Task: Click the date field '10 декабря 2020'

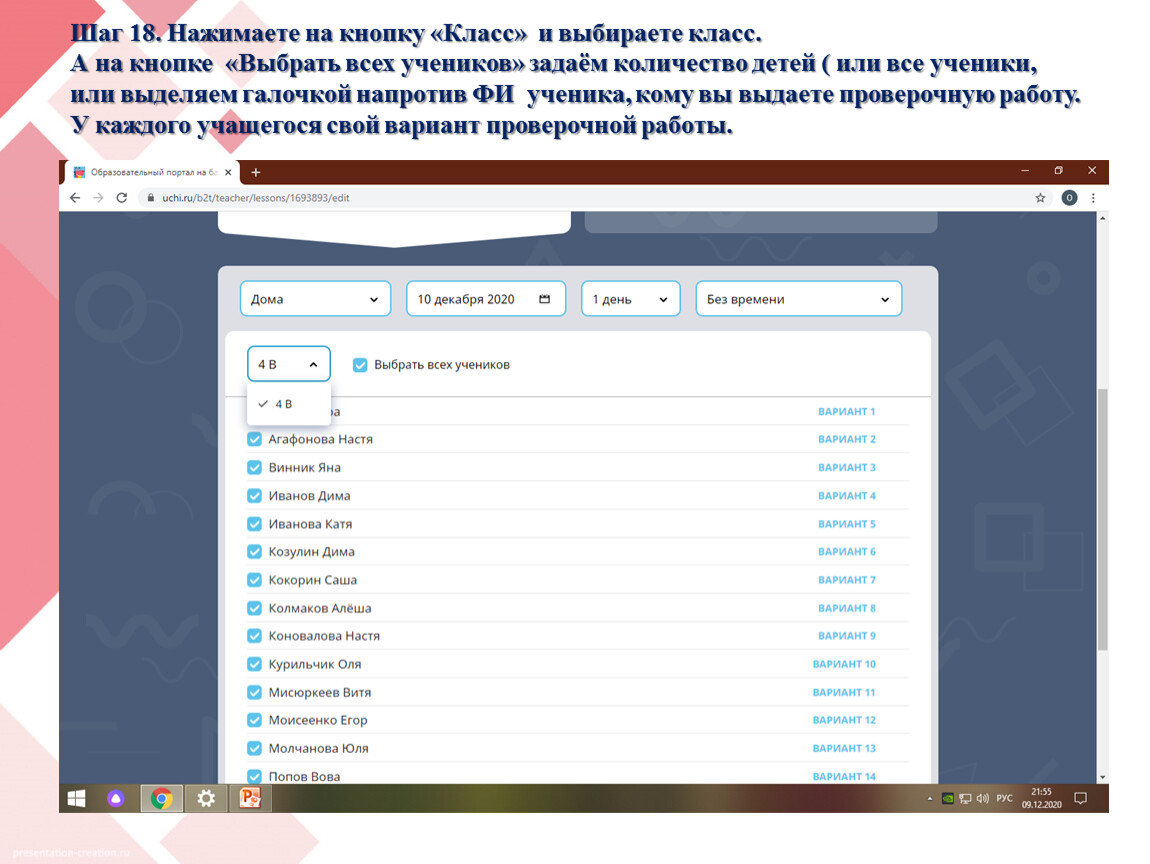Action: tap(485, 299)
